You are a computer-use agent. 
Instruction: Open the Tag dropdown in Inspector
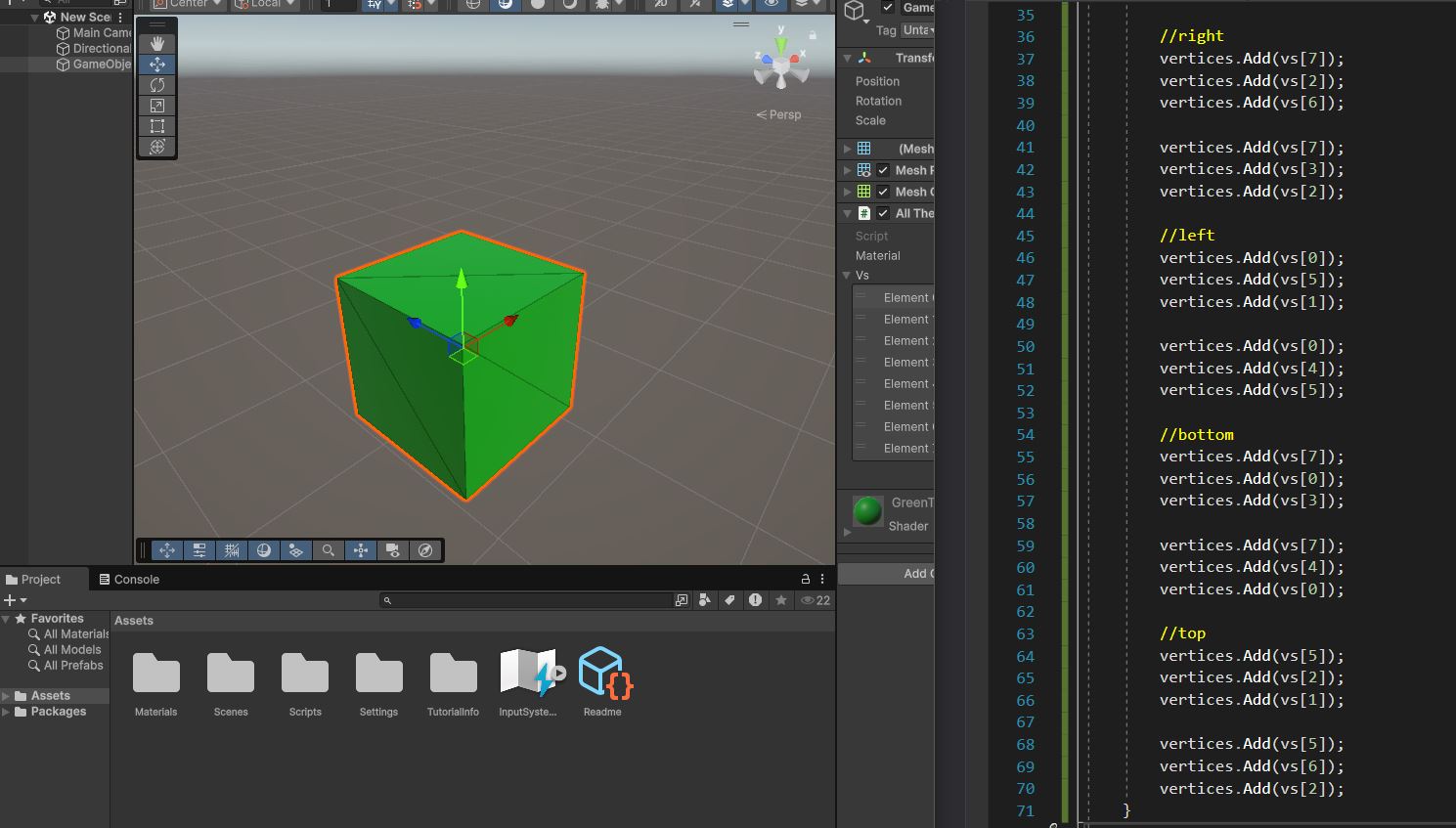918,30
